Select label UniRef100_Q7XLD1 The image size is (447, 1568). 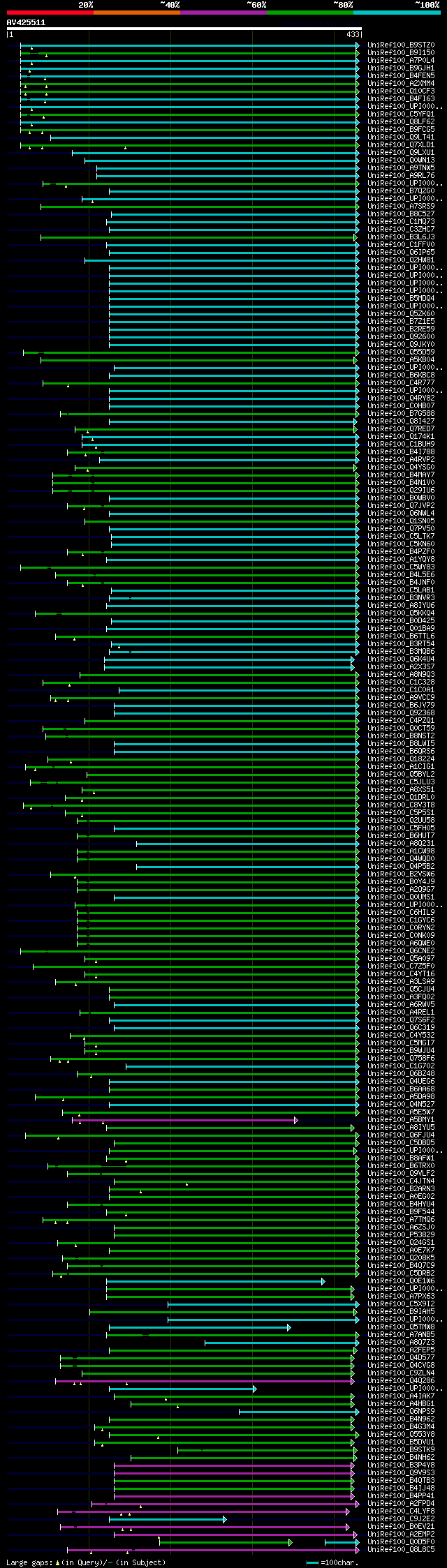coord(401,144)
